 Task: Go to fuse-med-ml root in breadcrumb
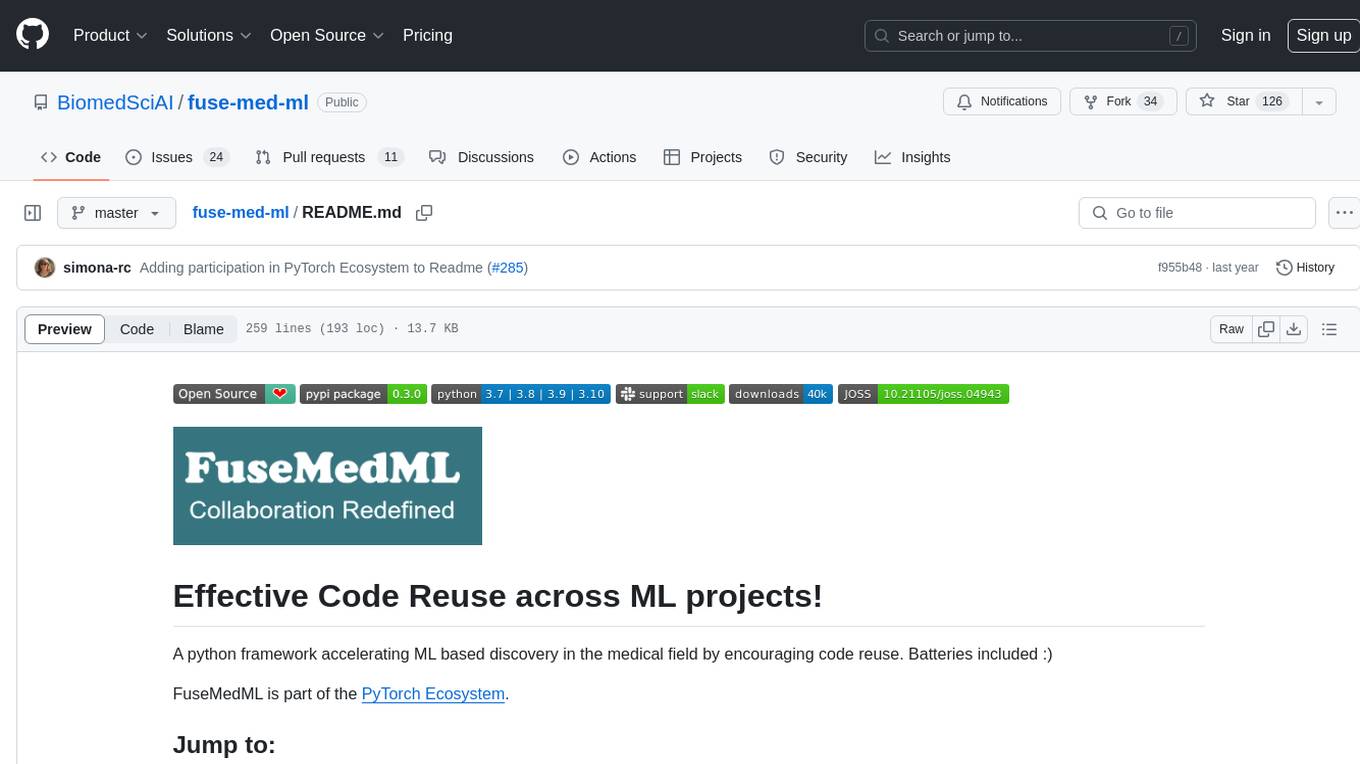[240, 213]
